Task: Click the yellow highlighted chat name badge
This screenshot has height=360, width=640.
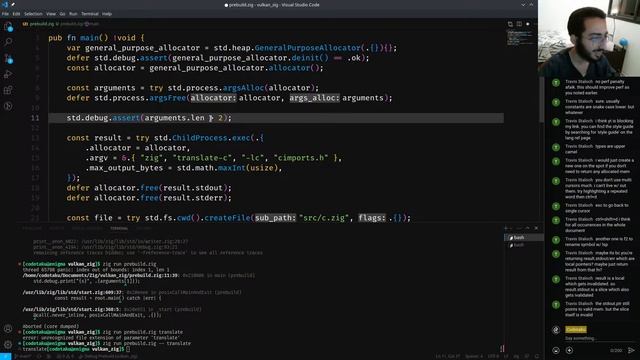Action: click(x=576, y=329)
